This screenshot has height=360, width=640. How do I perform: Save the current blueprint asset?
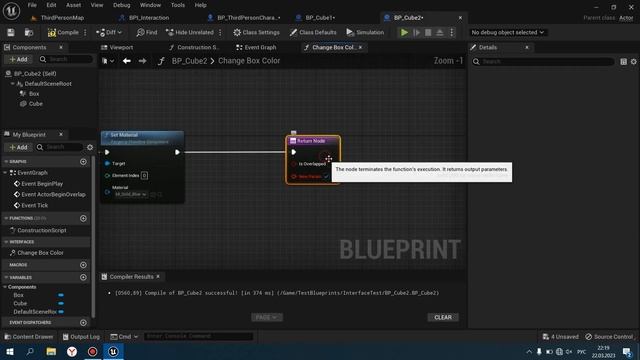(11, 32)
